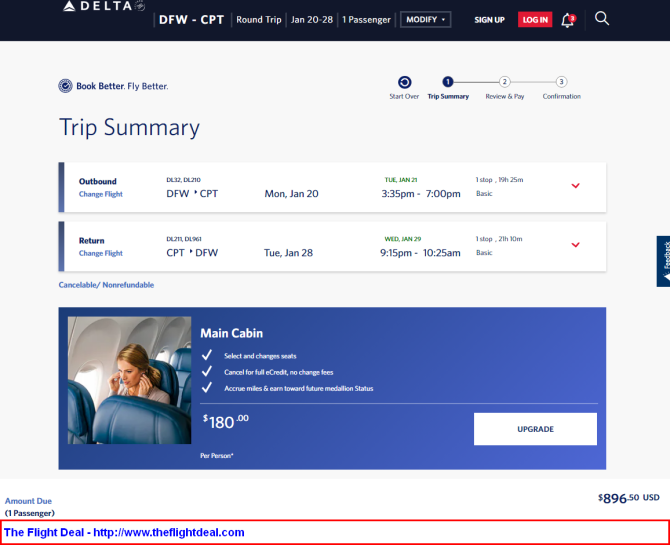
Task: Click the DL32, DL210 flight numbers
Action: [x=183, y=180]
